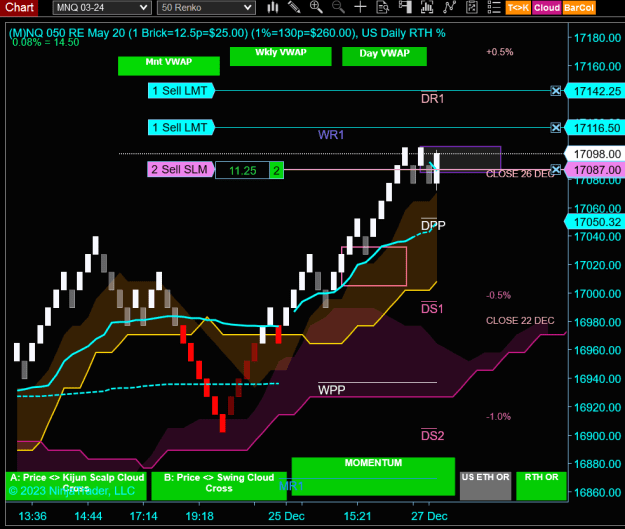
Task: Click the green position quantity 2 box
Action: (x=277, y=171)
